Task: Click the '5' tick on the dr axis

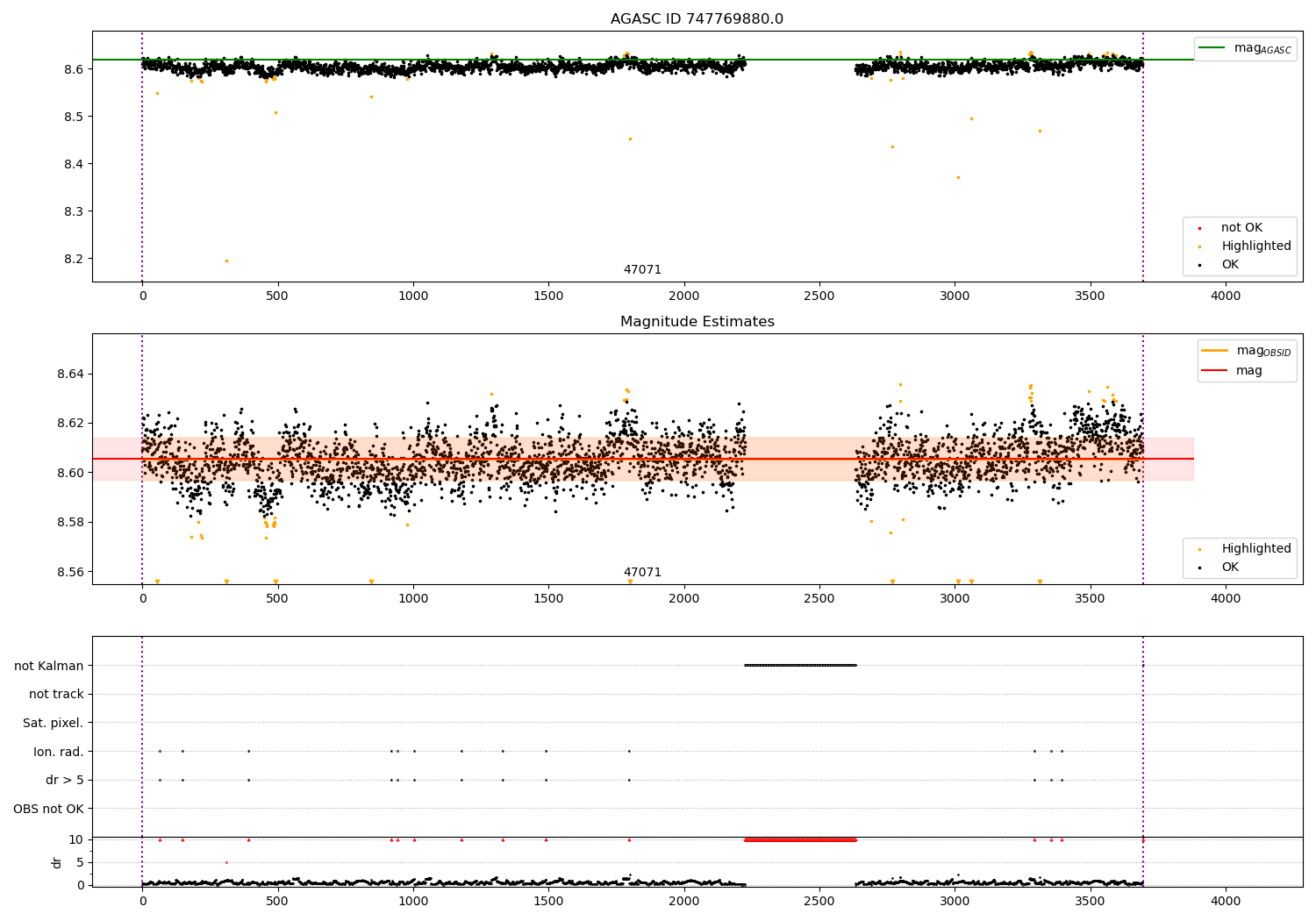Action: click(x=80, y=863)
